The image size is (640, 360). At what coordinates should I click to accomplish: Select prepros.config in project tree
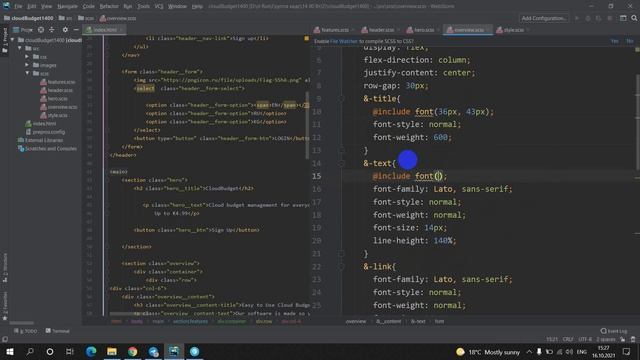(45, 132)
